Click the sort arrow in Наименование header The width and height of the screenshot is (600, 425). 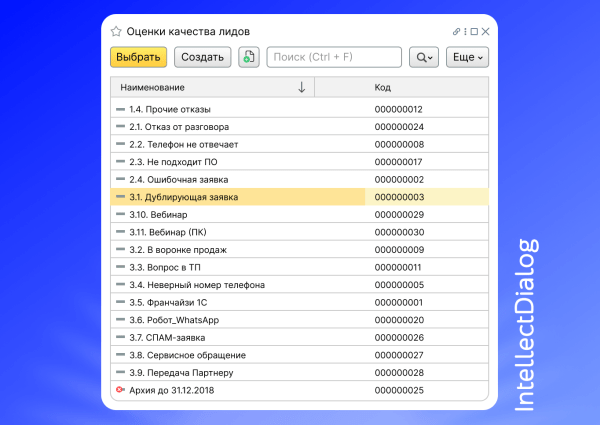tap(302, 88)
